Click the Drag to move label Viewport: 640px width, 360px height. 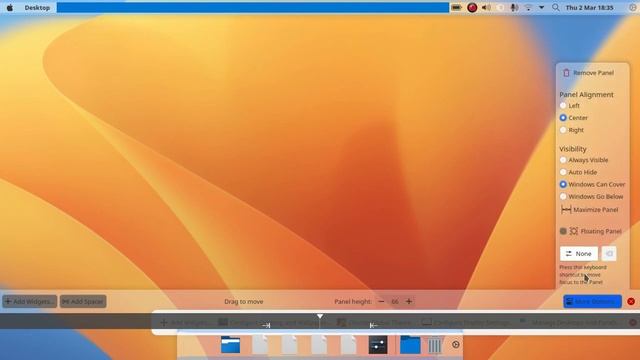click(x=244, y=302)
